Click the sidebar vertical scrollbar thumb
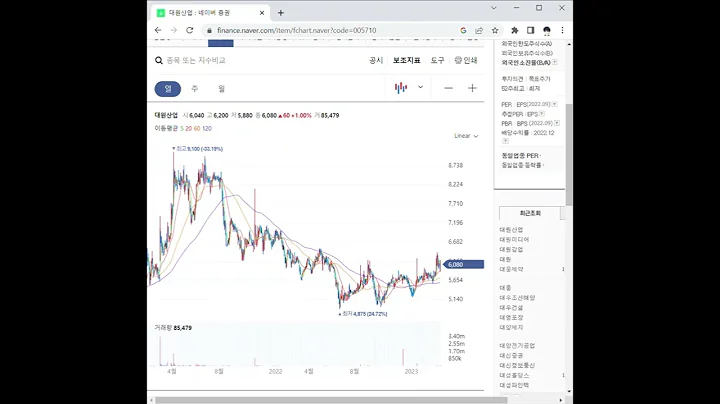720x404 pixels. 569,154
